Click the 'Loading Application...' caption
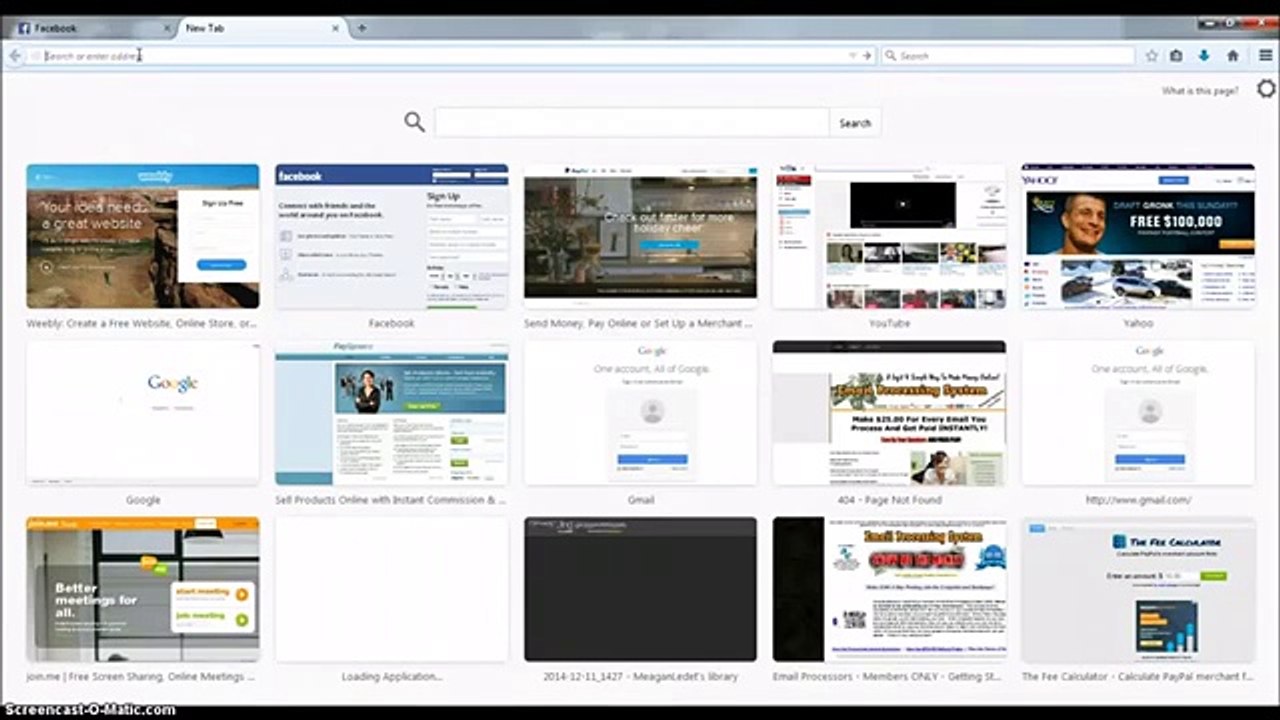Image resolution: width=1280 pixels, height=720 pixels. [x=392, y=676]
